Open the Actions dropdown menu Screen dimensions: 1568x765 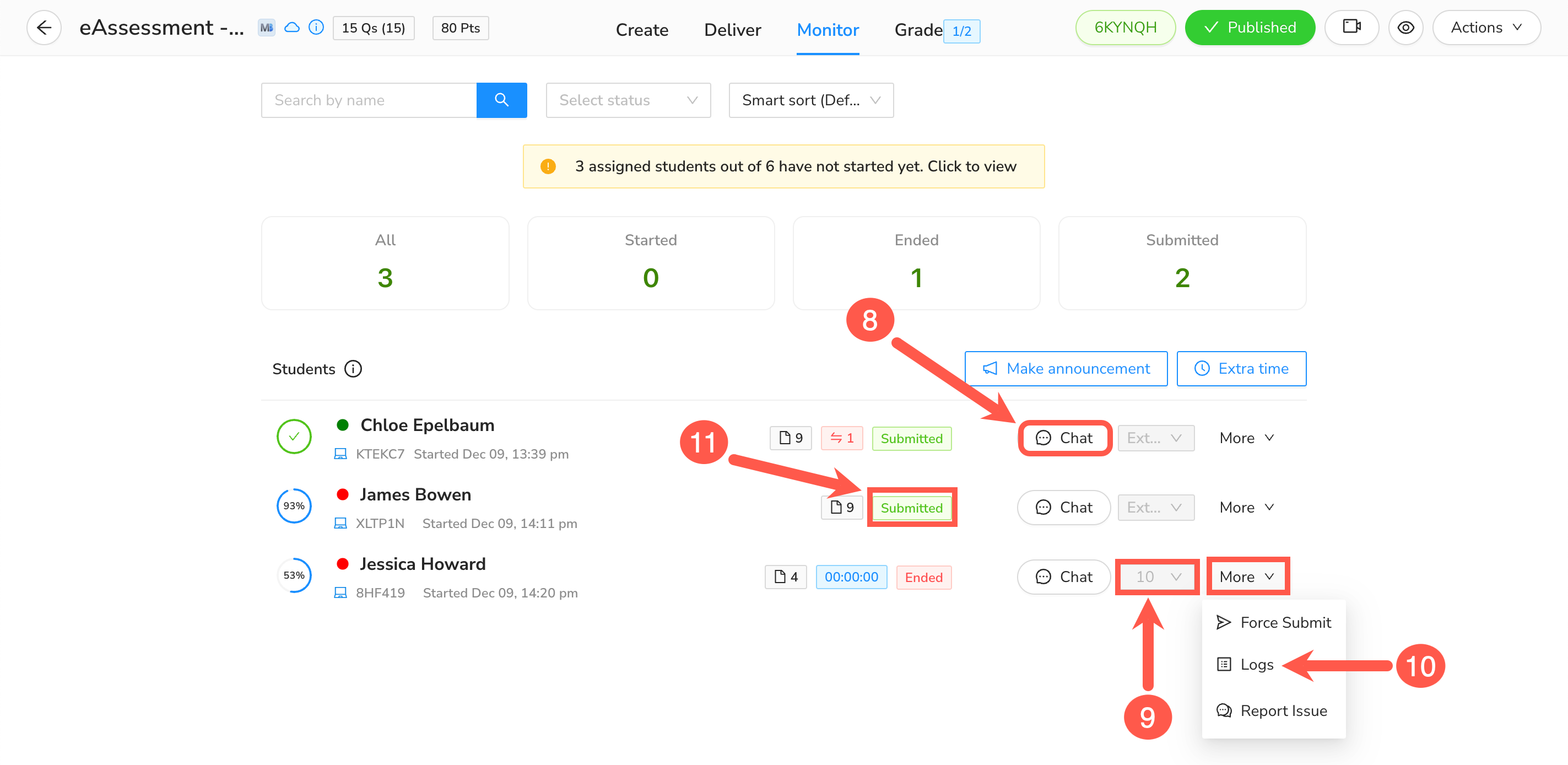1486,28
